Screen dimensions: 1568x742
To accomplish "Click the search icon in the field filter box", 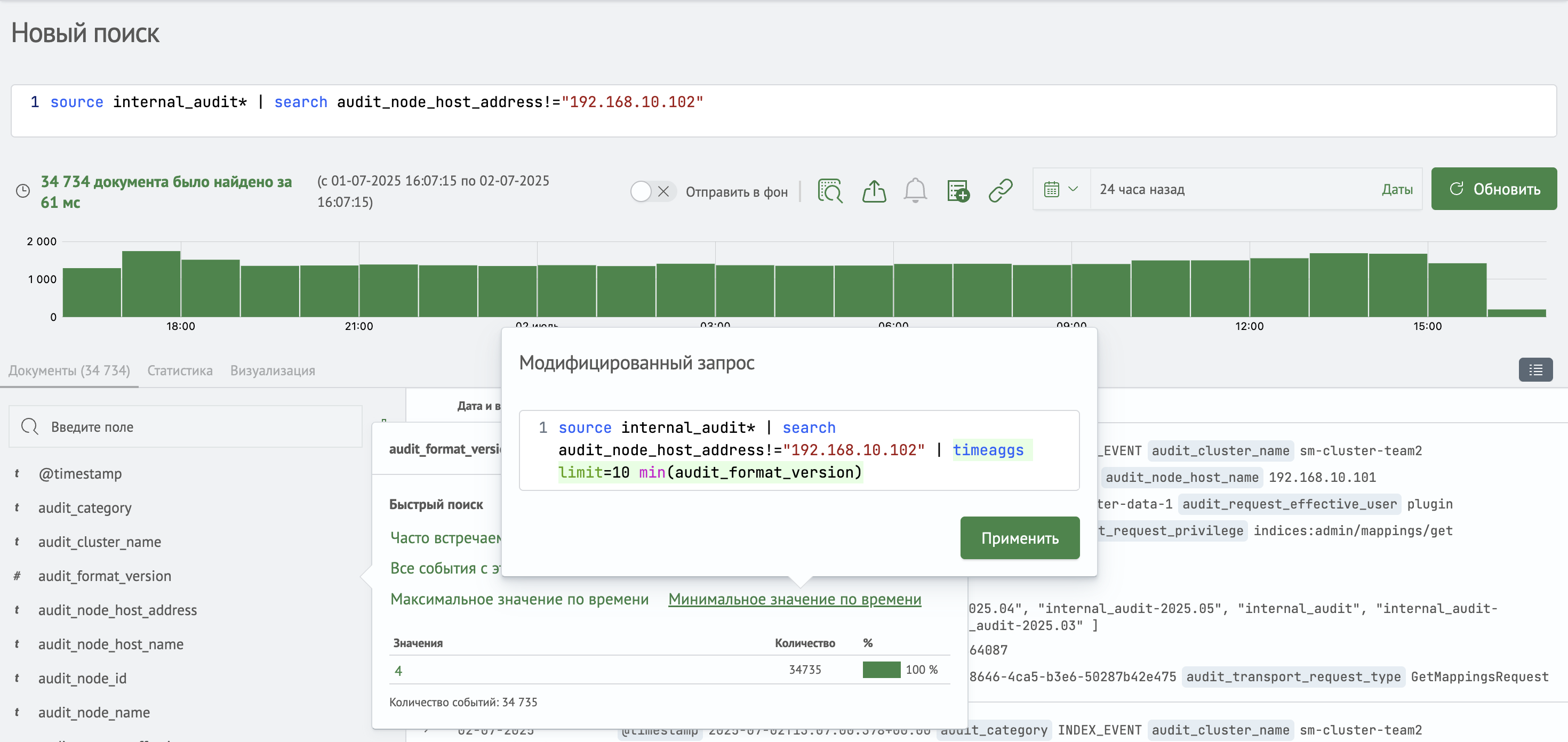I will click(30, 426).
